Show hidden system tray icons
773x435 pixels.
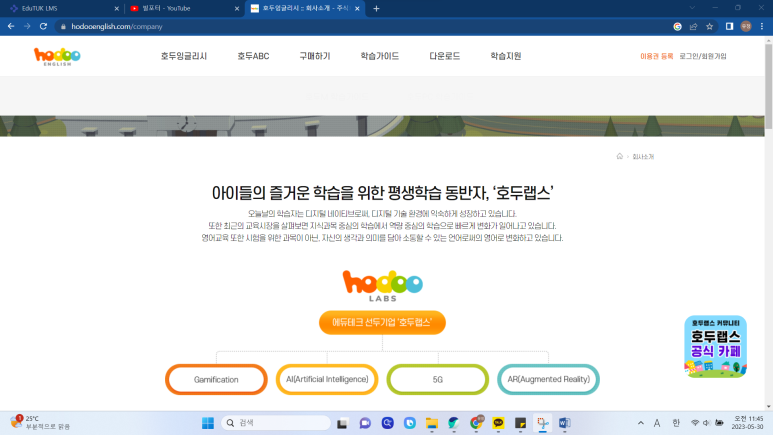tap(641, 423)
